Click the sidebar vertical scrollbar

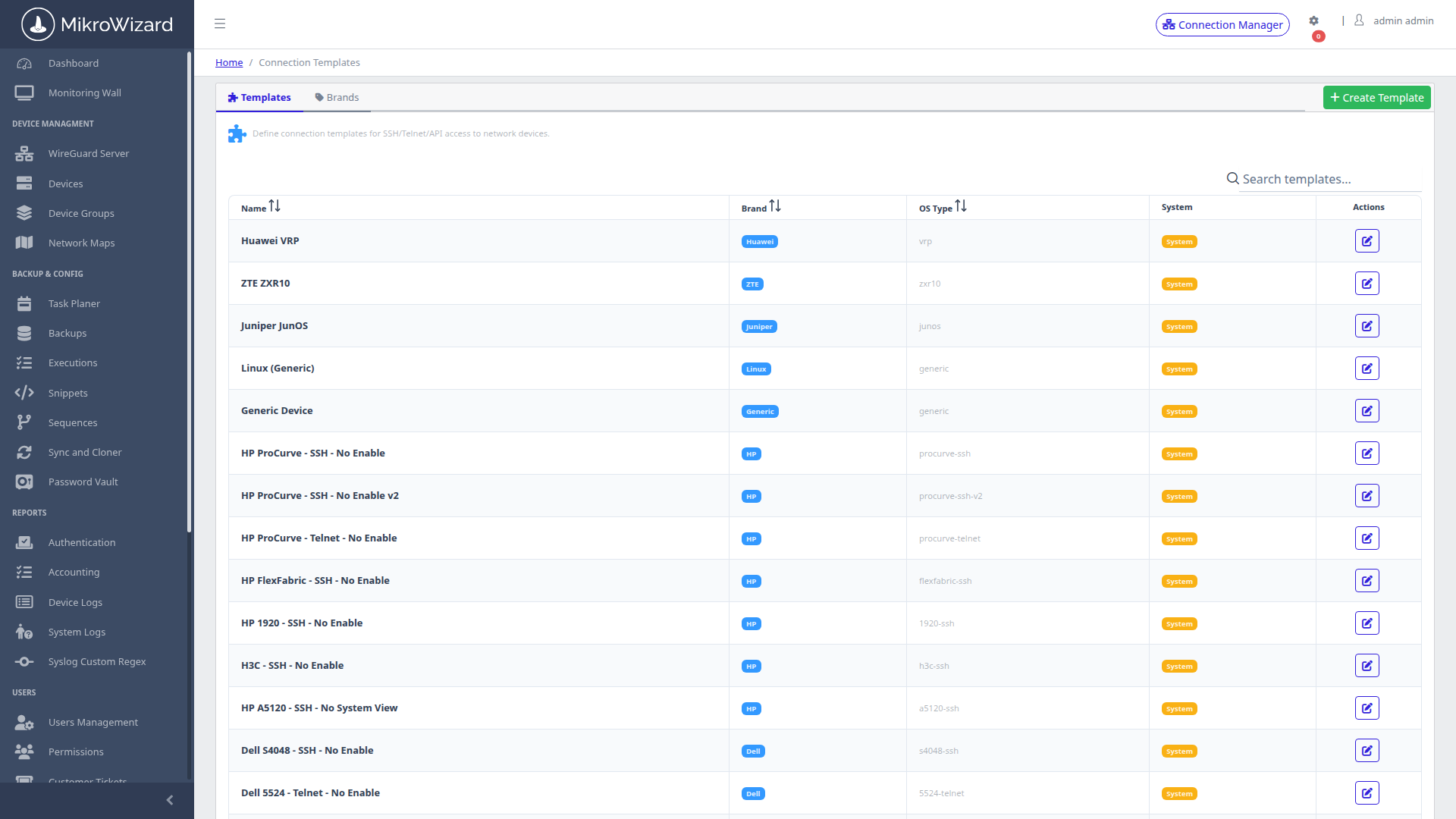189,292
